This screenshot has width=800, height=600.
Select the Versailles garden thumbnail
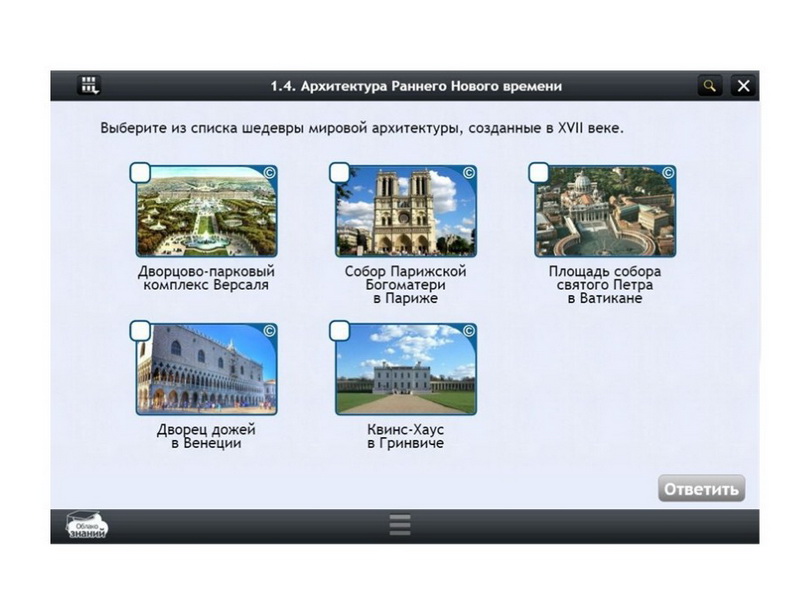207,215
